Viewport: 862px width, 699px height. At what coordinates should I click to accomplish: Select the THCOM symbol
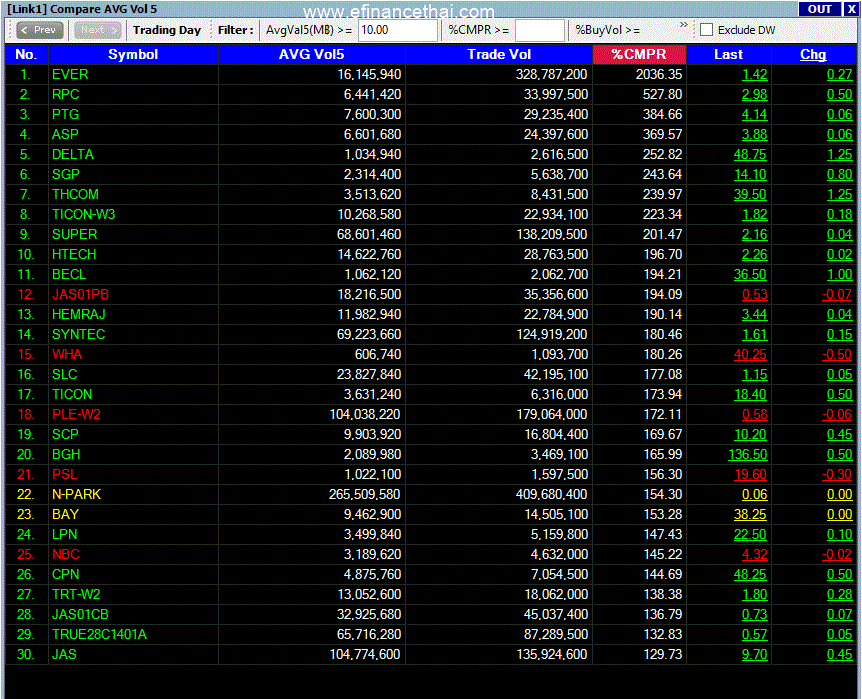pyautogui.click(x=75, y=194)
